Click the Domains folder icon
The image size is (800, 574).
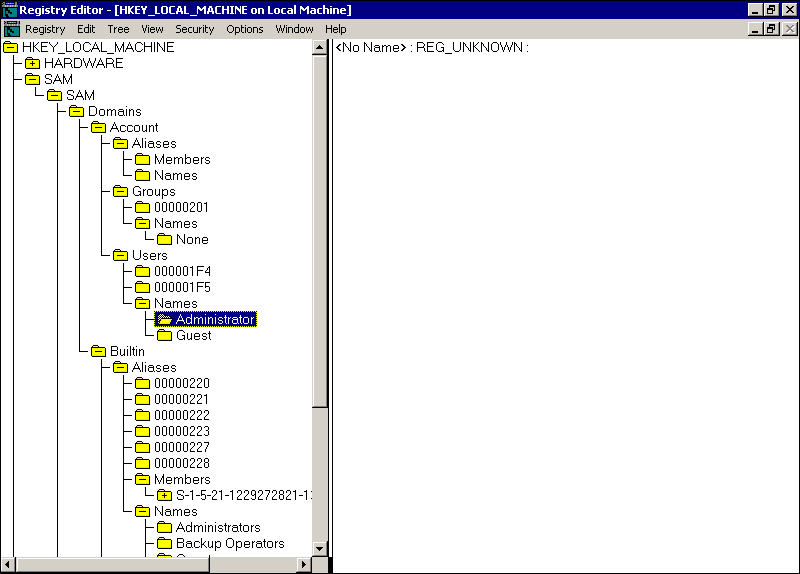click(x=77, y=111)
